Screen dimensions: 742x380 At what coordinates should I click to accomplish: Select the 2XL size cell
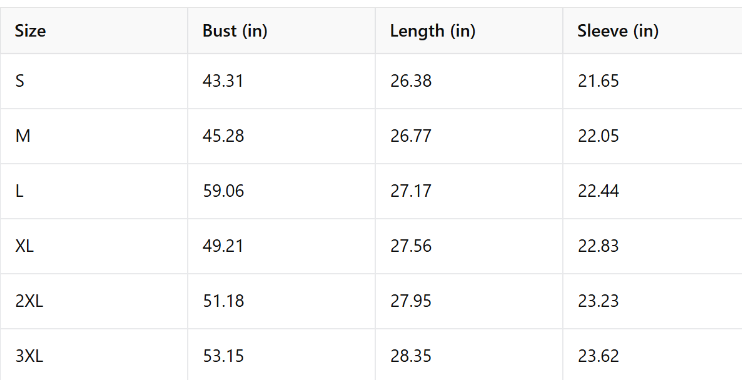[x=94, y=301]
